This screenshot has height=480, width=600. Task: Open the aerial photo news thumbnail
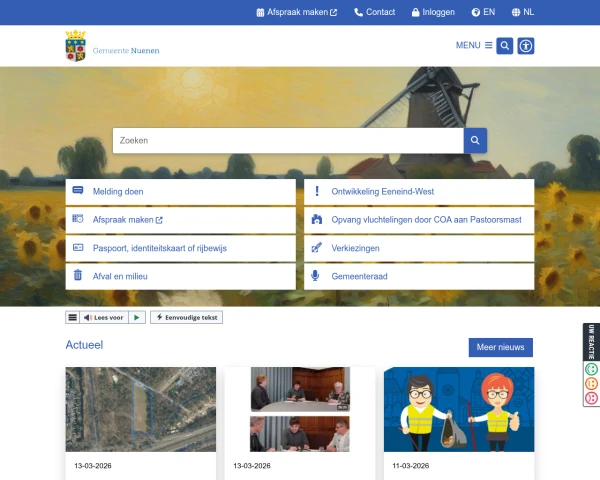click(140, 408)
